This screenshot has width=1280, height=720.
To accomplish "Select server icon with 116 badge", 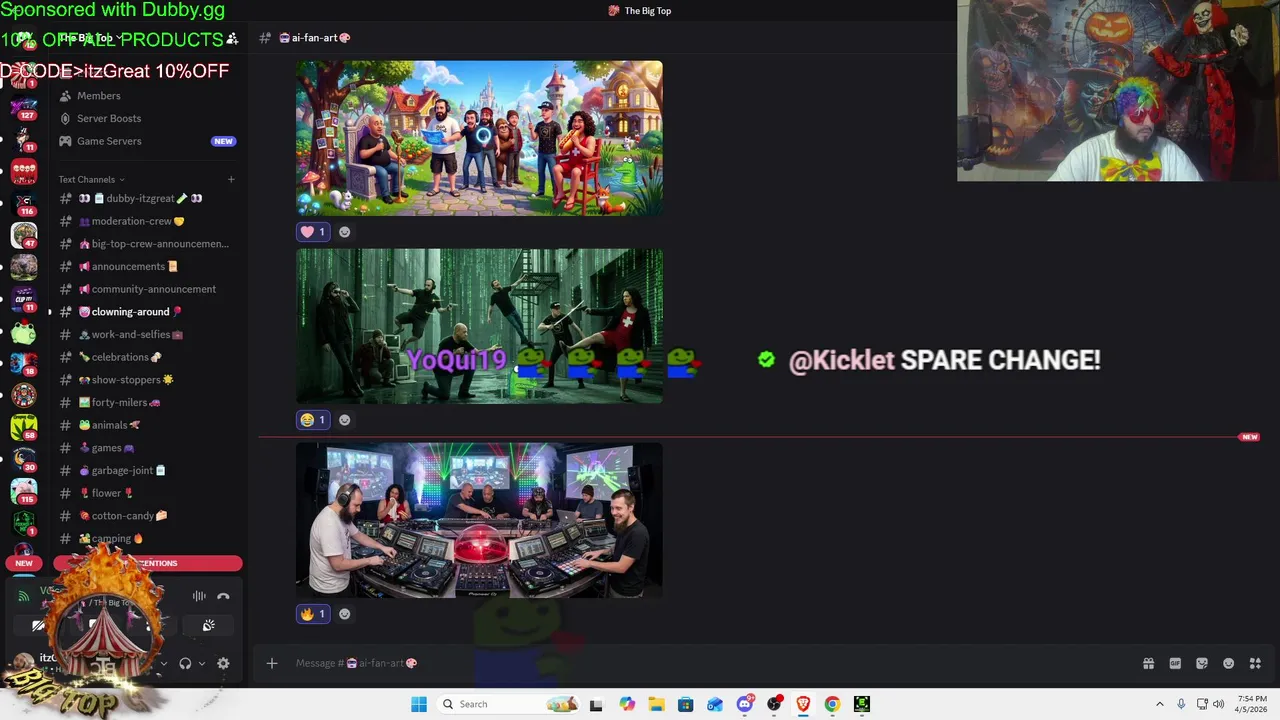I will (24, 203).
